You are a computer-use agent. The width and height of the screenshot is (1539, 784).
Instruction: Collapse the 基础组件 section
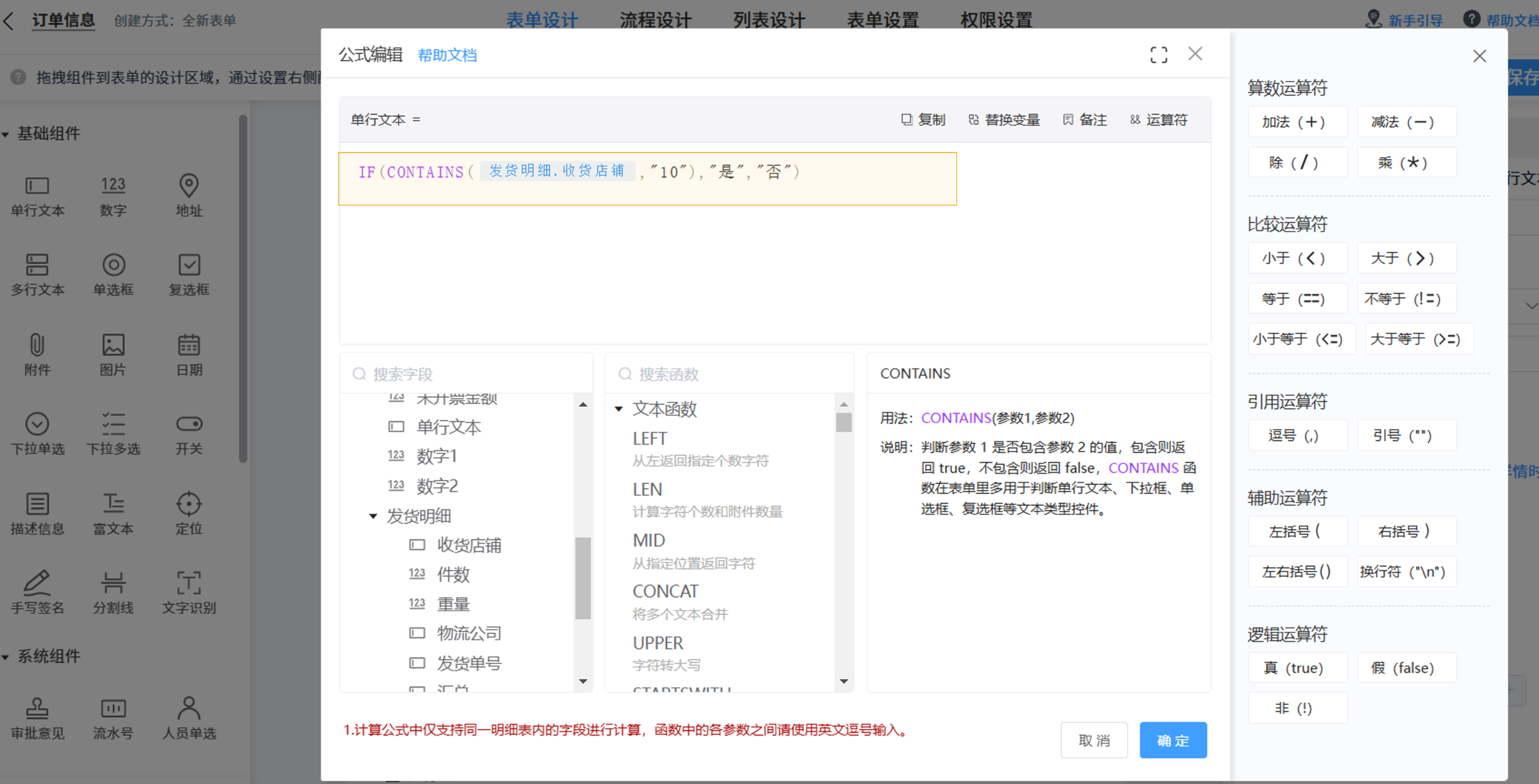click(5, 134)
